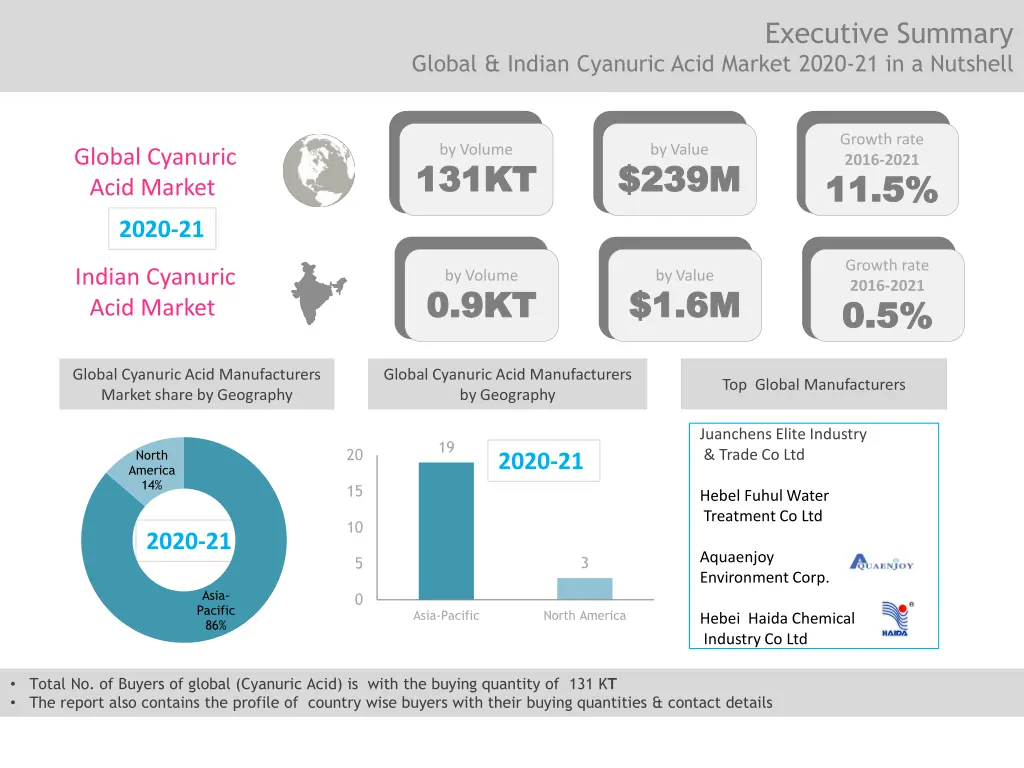The width and height of the screenshot is (1024, 768).
Task: Select the Indian 0.9KT volume card
Action: 481,295
